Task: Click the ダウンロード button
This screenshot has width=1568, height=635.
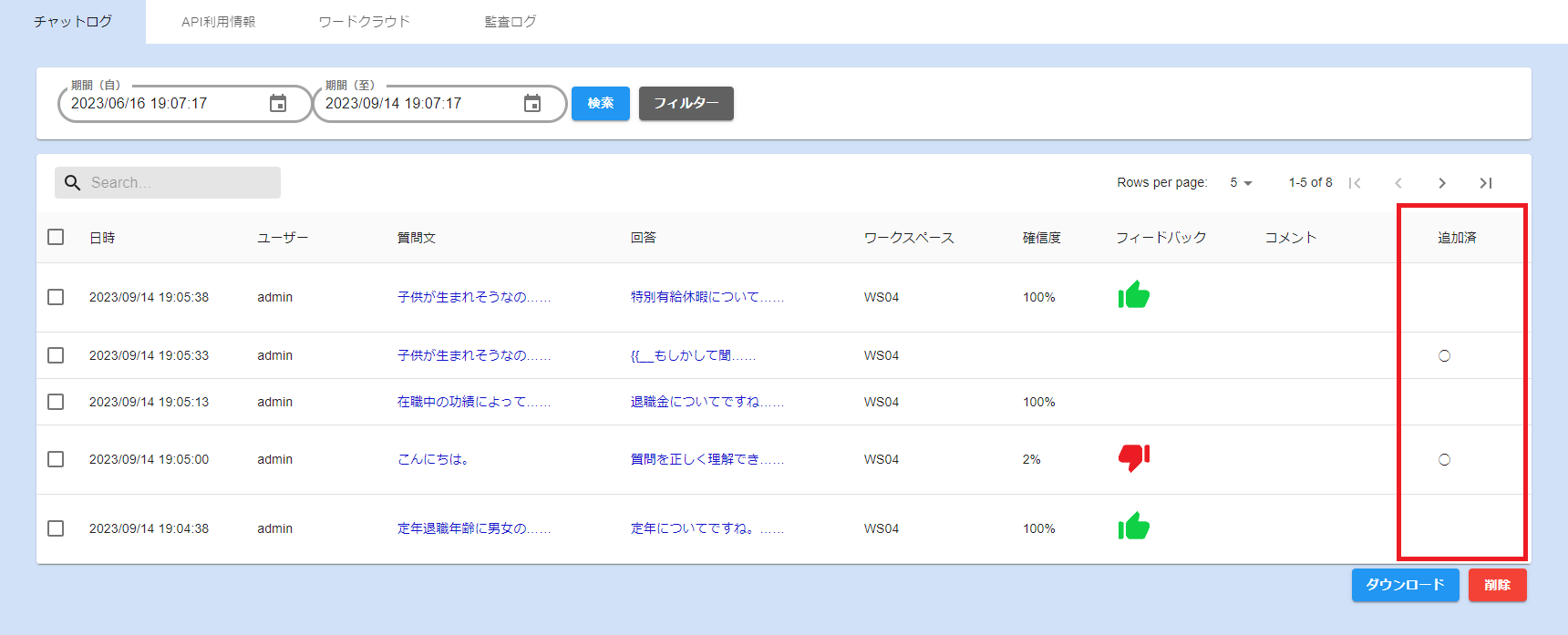Action: pyautogui.click(x=1405, y=585)
